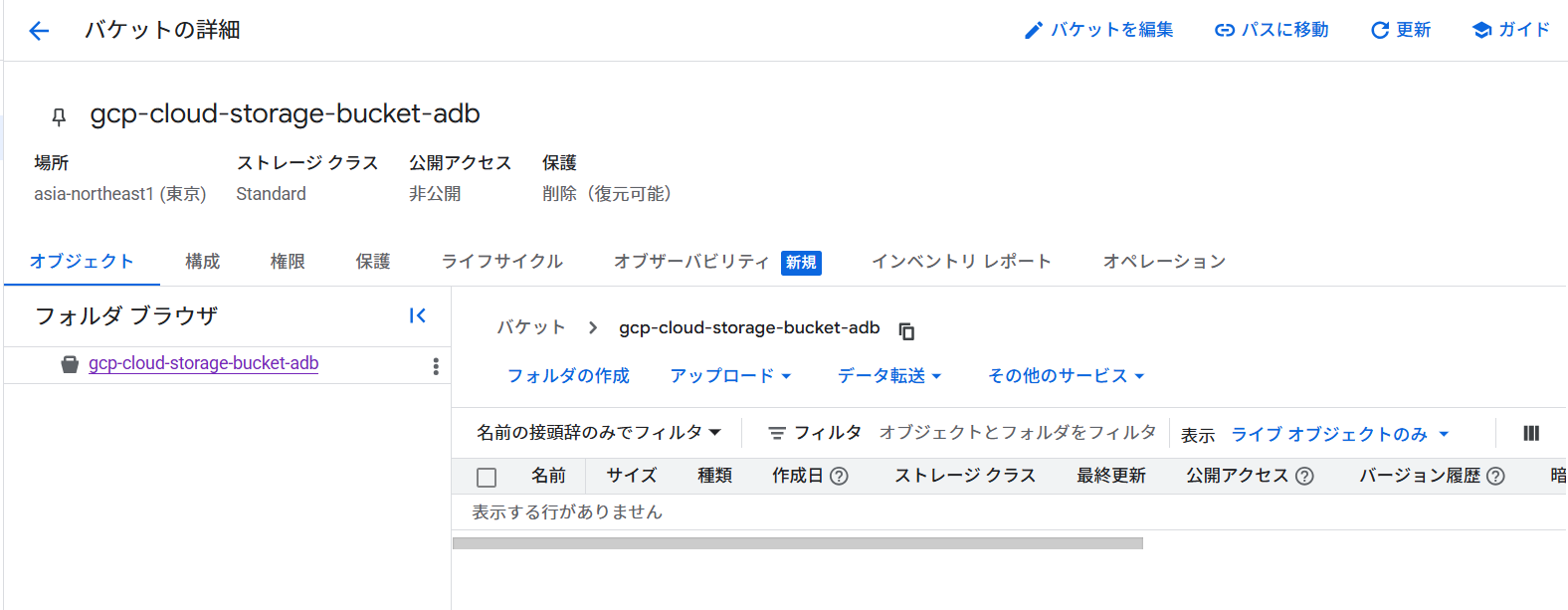Collapse the フォルダ ブラウザ panel

[x=418, y=315]
